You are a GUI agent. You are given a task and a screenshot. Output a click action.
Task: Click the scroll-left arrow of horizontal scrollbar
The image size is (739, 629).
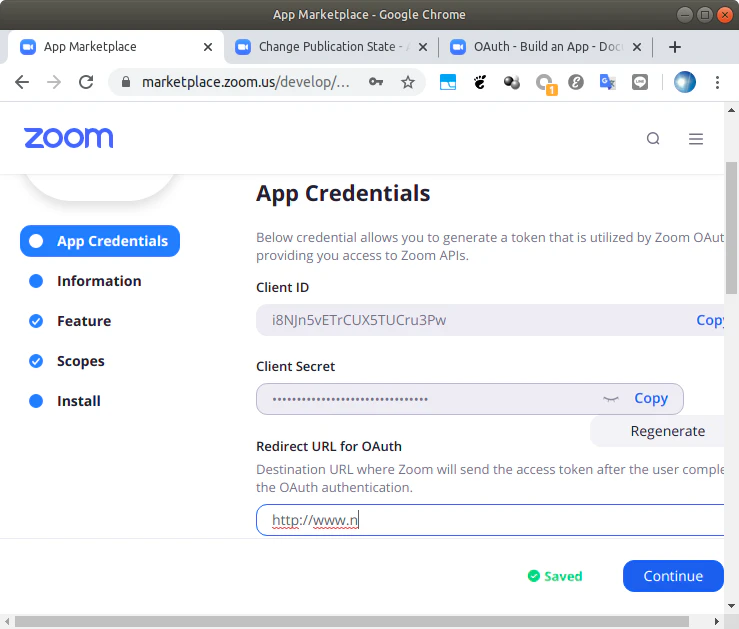point(7,621)
